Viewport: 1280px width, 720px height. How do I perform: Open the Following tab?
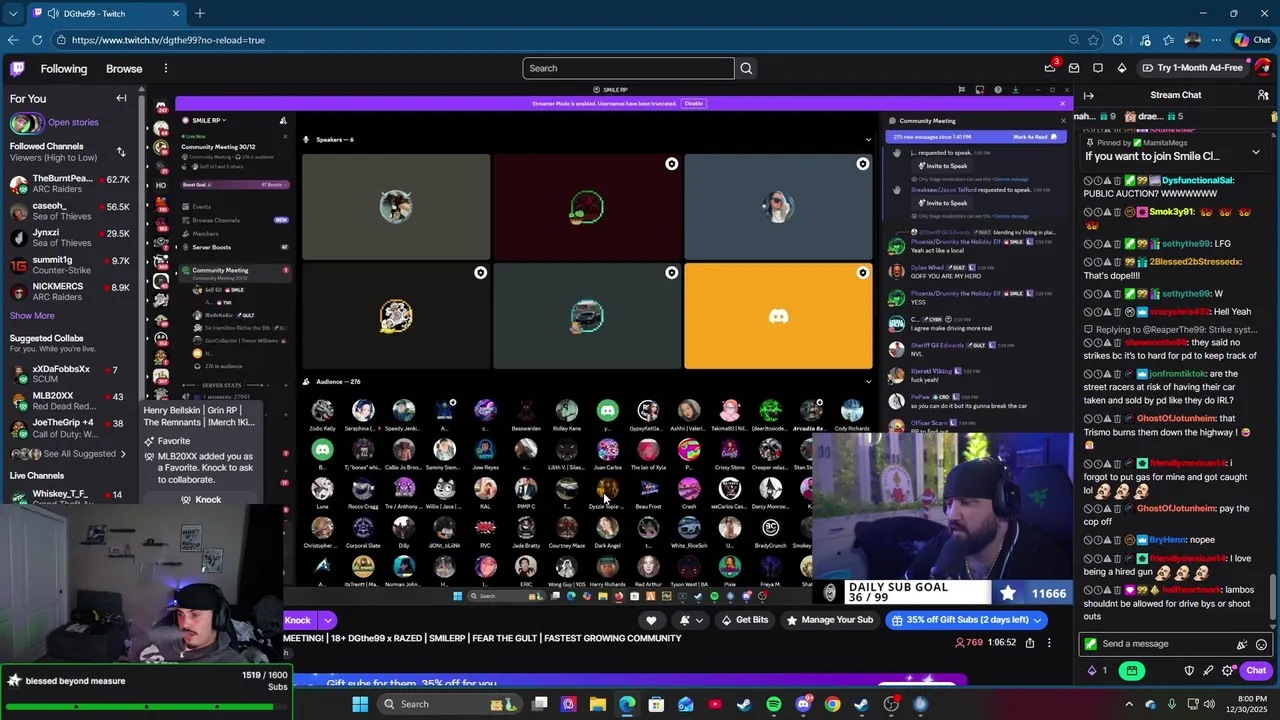click(x=64, y=69)
